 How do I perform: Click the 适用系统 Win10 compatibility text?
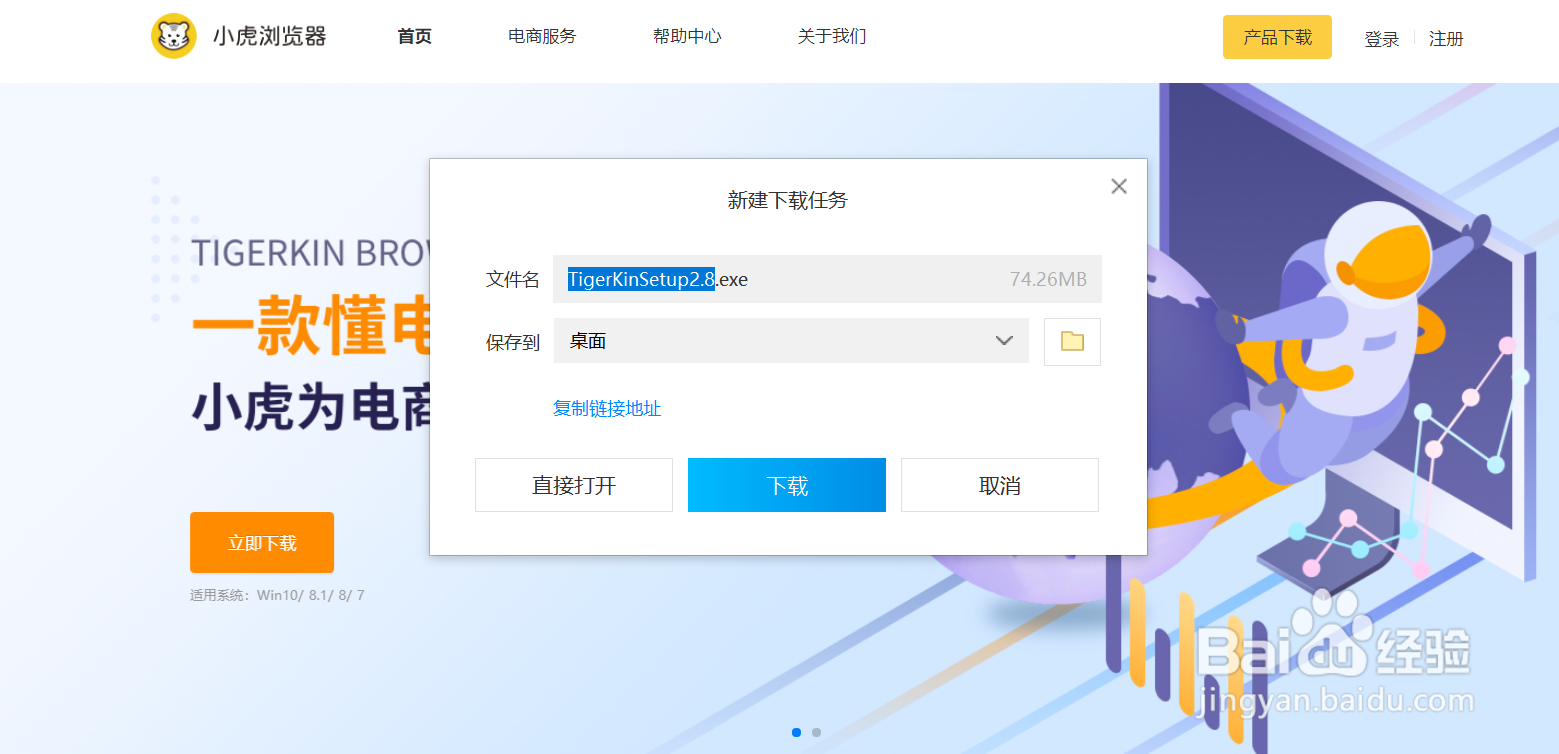(277, 595)
